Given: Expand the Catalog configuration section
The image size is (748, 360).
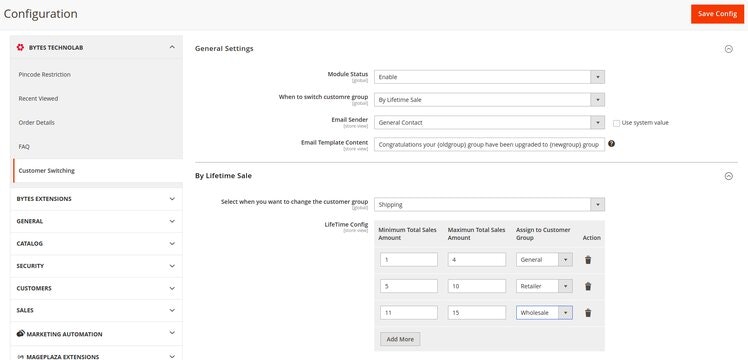Looking at the screenshot, I should pos(96,244).
